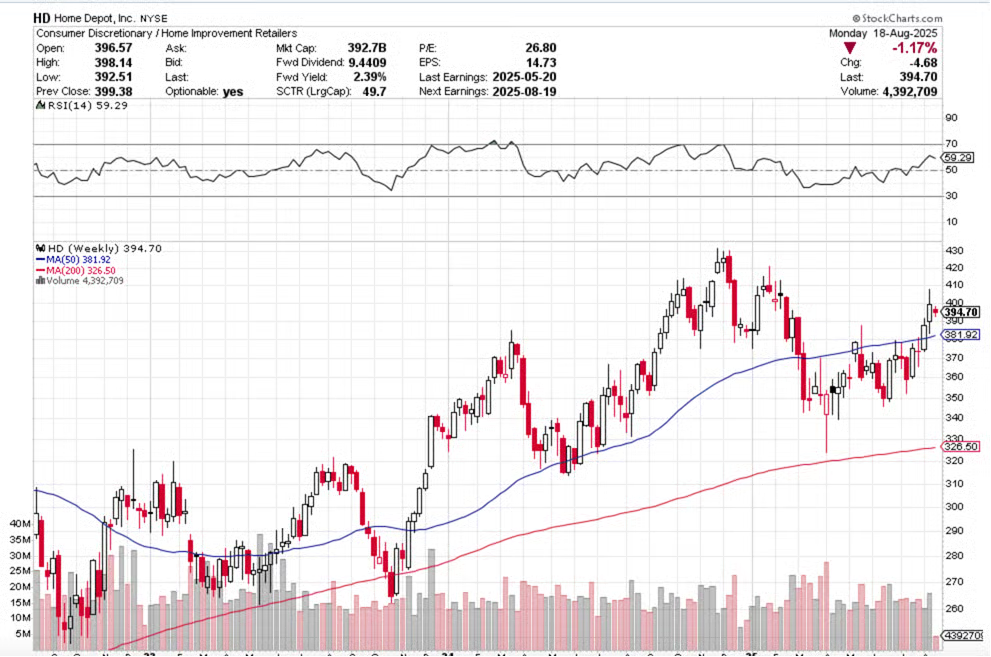Click the header Volume value 4,392,709
Image resolution: width=991 pixels, height=657 pixels.
(x=908, y=92)
